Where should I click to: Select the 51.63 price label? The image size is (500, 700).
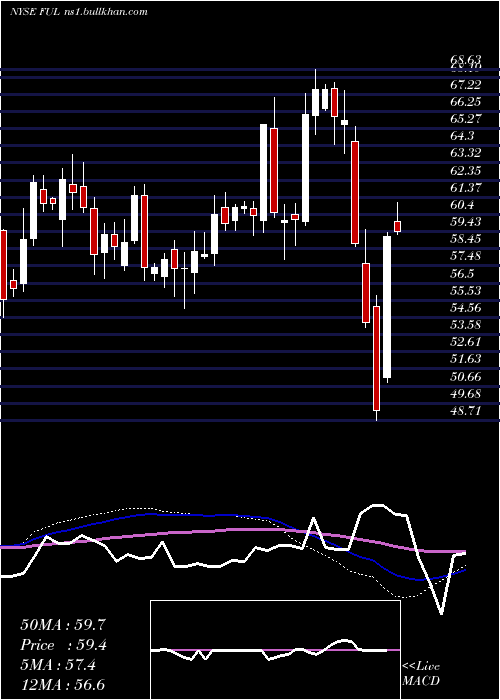[x=465, y=359]
